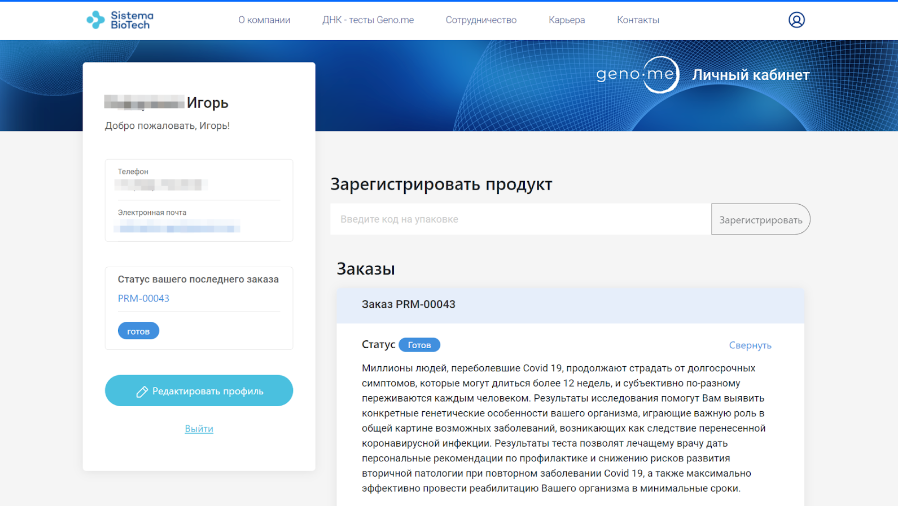Viewport: 899px width, 506px height.
Task: Click the готов badge in sidebar card
Action: click(138, 331)
